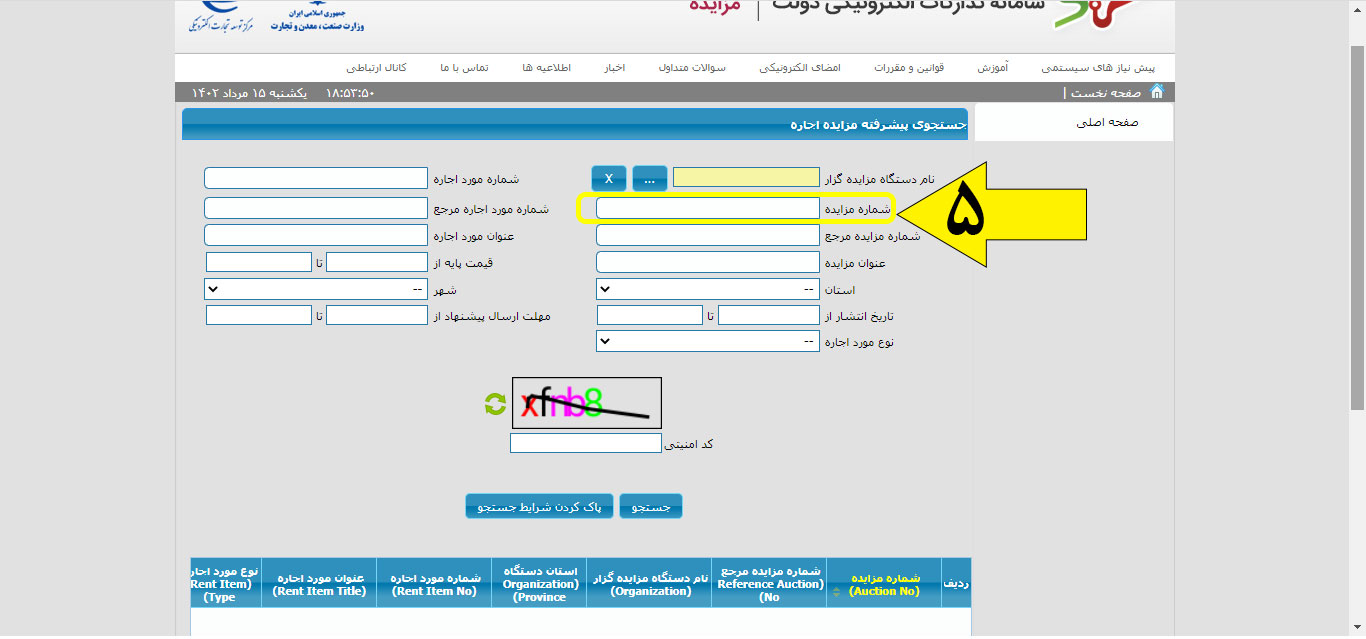Viewport: 1366px width, 639px height.
Task: Click the home icon beside صفحه نخست
Action: pos(1157,92)
